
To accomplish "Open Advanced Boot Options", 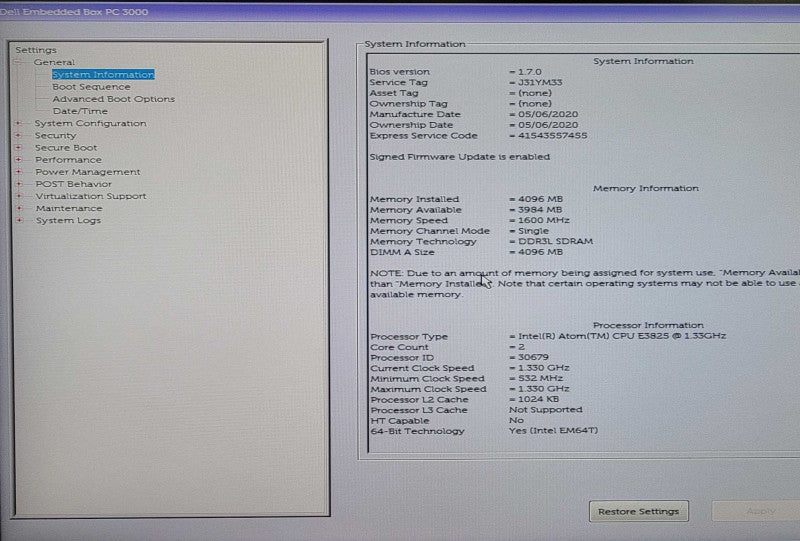I will [113, 99].
